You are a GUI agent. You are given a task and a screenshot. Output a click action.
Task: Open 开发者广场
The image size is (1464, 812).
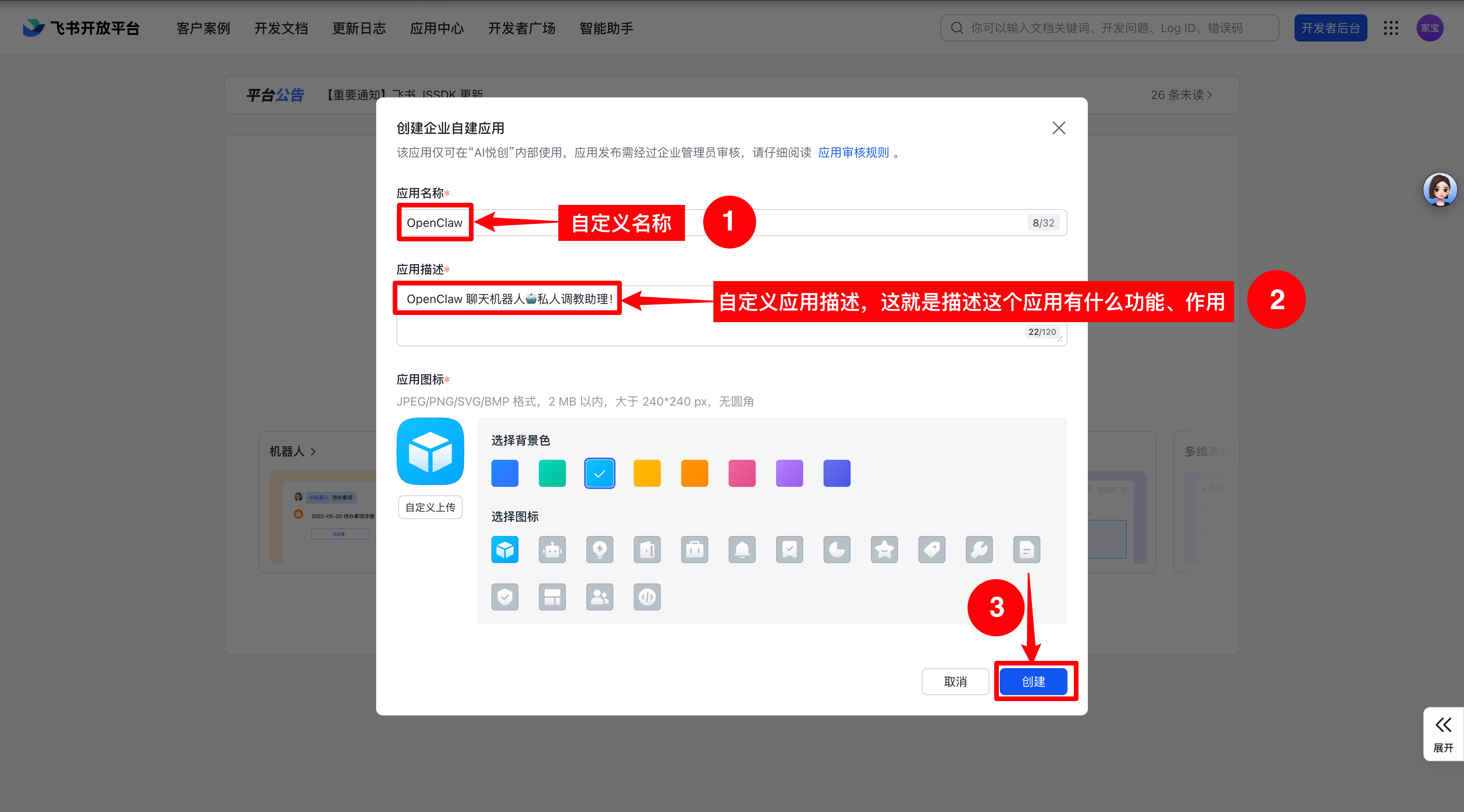click(521, 28)
